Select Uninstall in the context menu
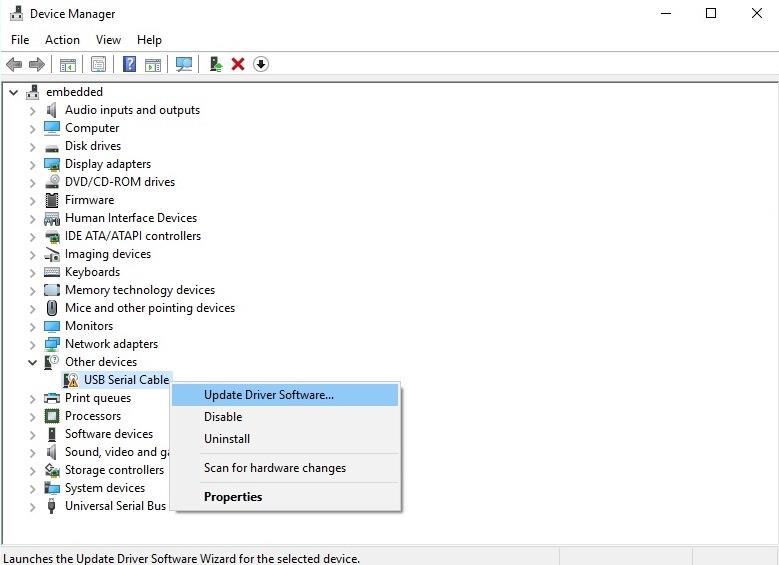779x565 pixels. 227,439
